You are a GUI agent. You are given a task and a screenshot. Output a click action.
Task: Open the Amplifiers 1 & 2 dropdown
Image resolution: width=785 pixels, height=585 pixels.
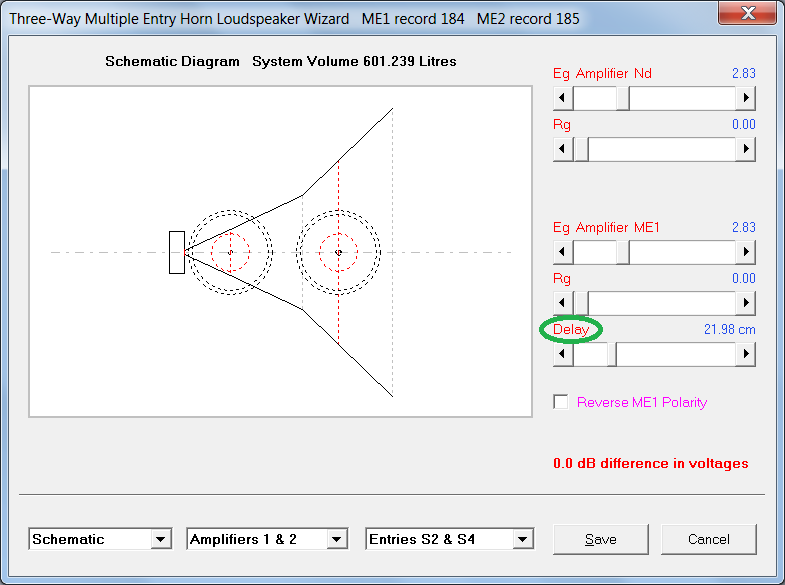[336, 539]
